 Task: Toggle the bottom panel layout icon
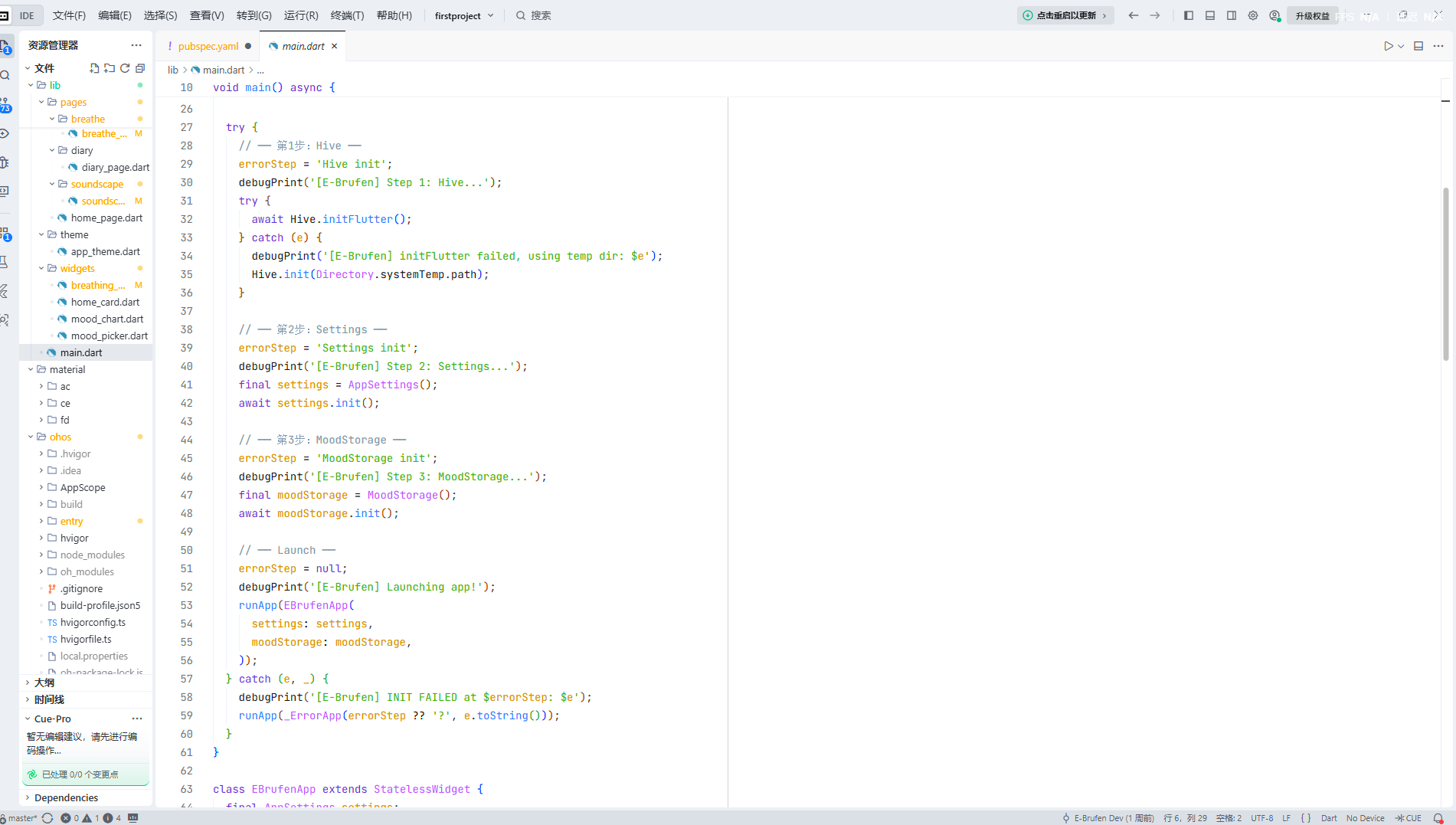click(1210, 15)
